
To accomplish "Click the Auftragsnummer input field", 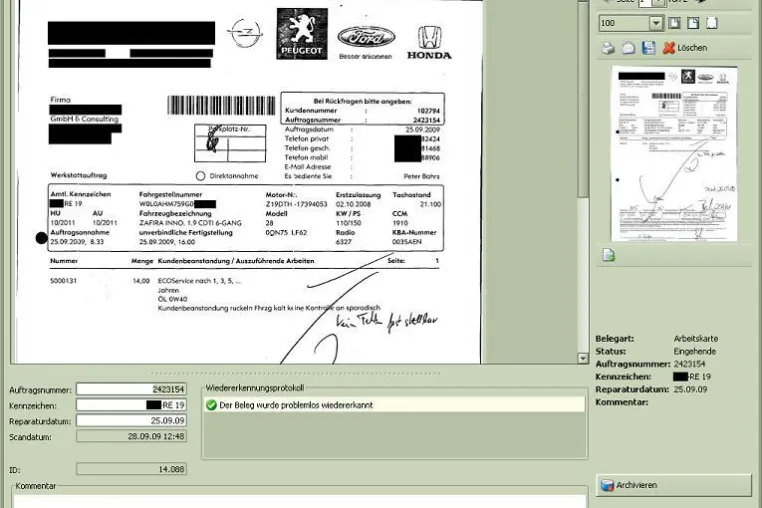I will (131, 389).
